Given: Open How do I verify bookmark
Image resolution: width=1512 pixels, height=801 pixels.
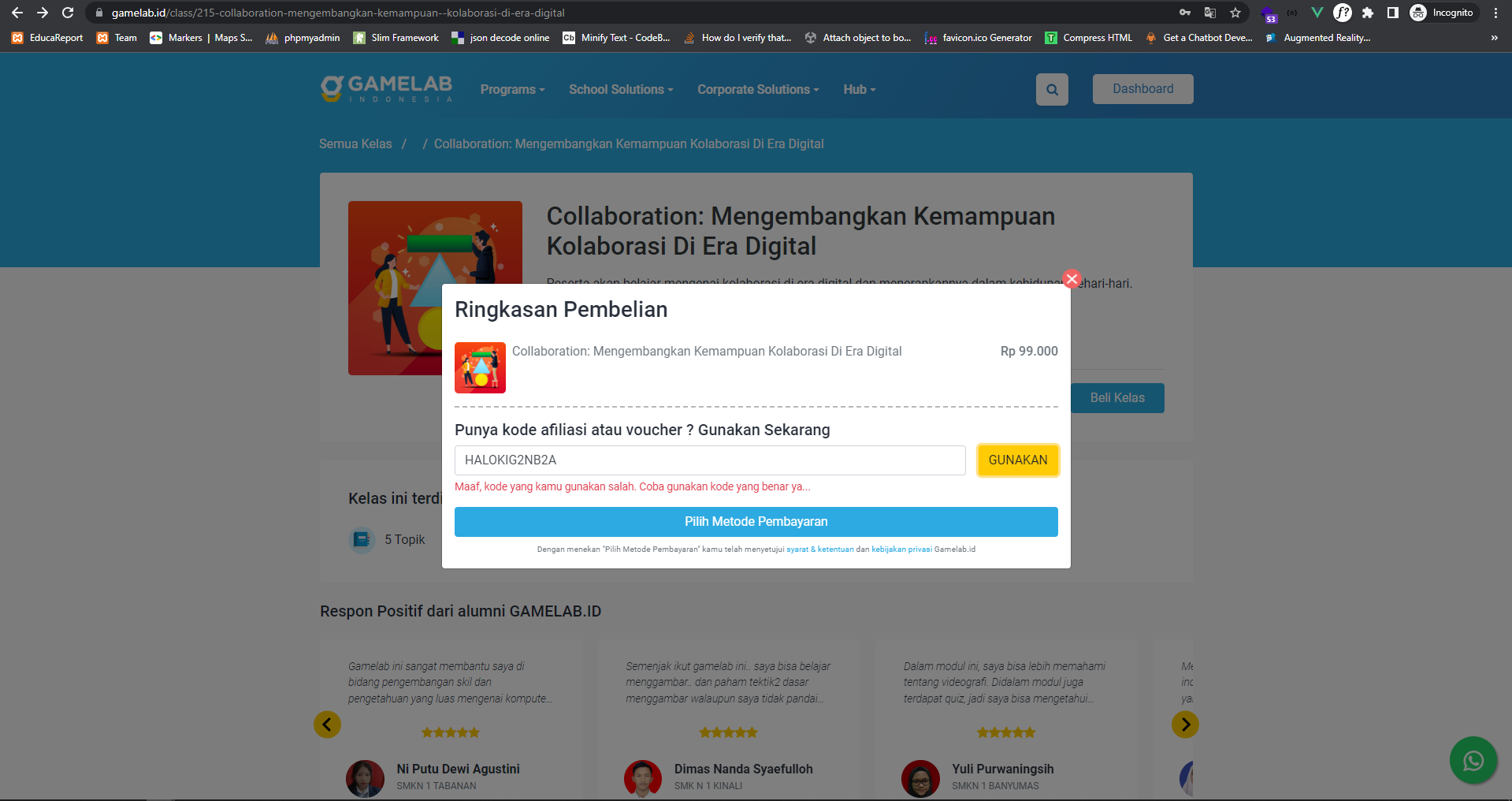Looking at the screenshot, I should pyautogui.click(x=738, y=38).
